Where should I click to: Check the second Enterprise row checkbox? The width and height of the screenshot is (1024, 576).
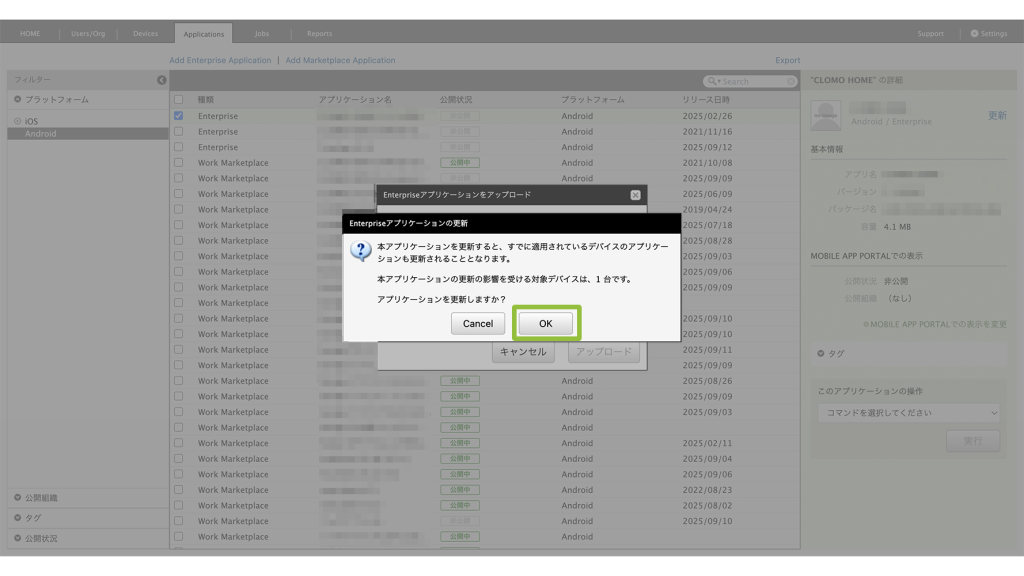click(x=179, y=131)
